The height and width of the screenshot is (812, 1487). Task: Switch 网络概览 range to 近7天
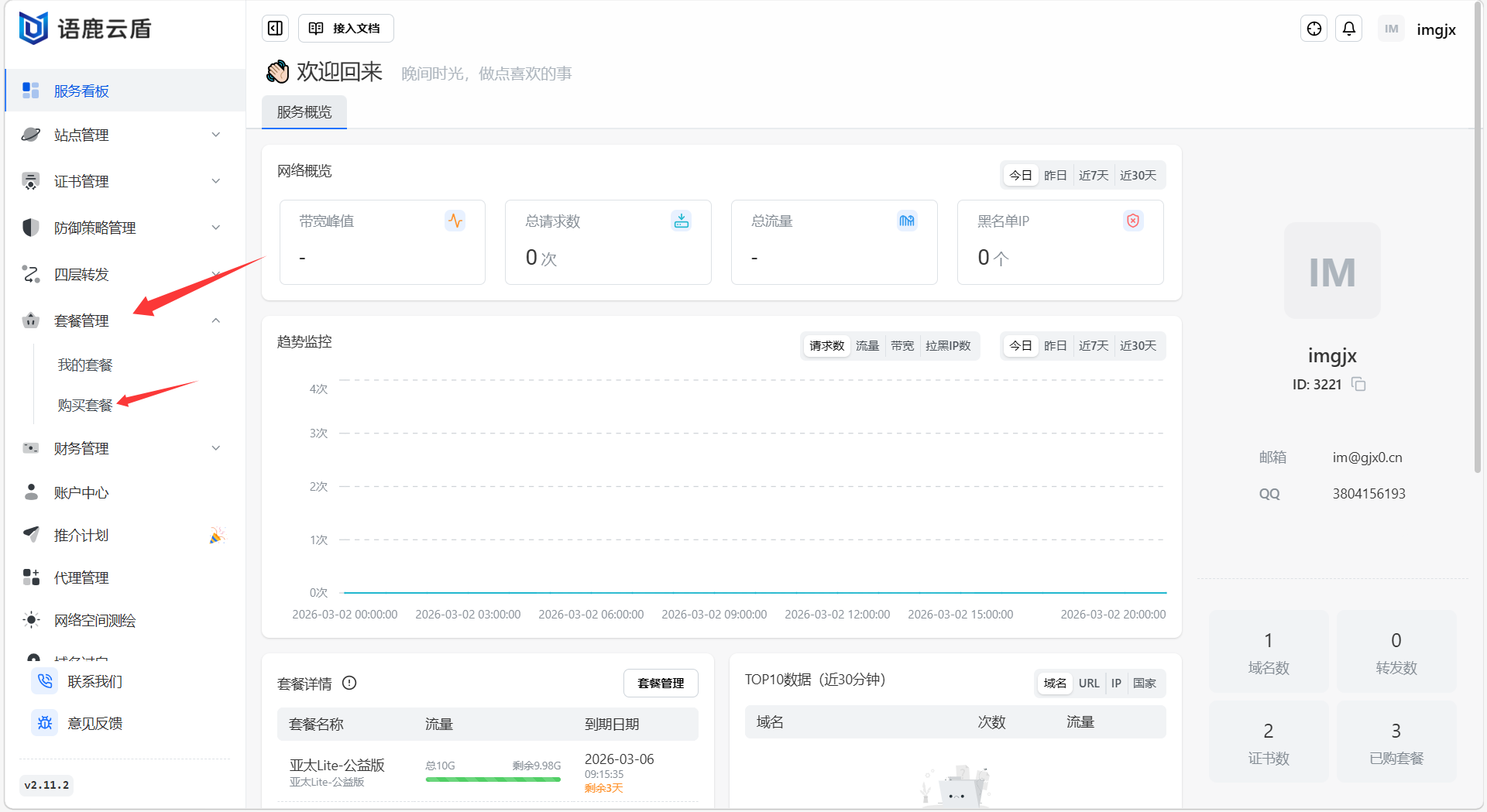coord(1093,176)
